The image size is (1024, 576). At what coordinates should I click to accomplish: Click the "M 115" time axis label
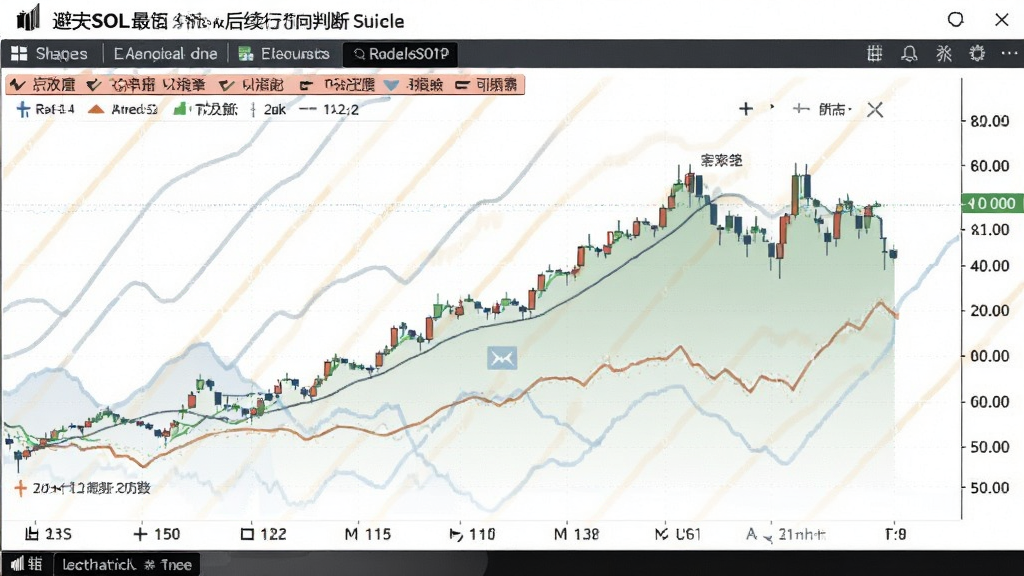tap(368, 534)
